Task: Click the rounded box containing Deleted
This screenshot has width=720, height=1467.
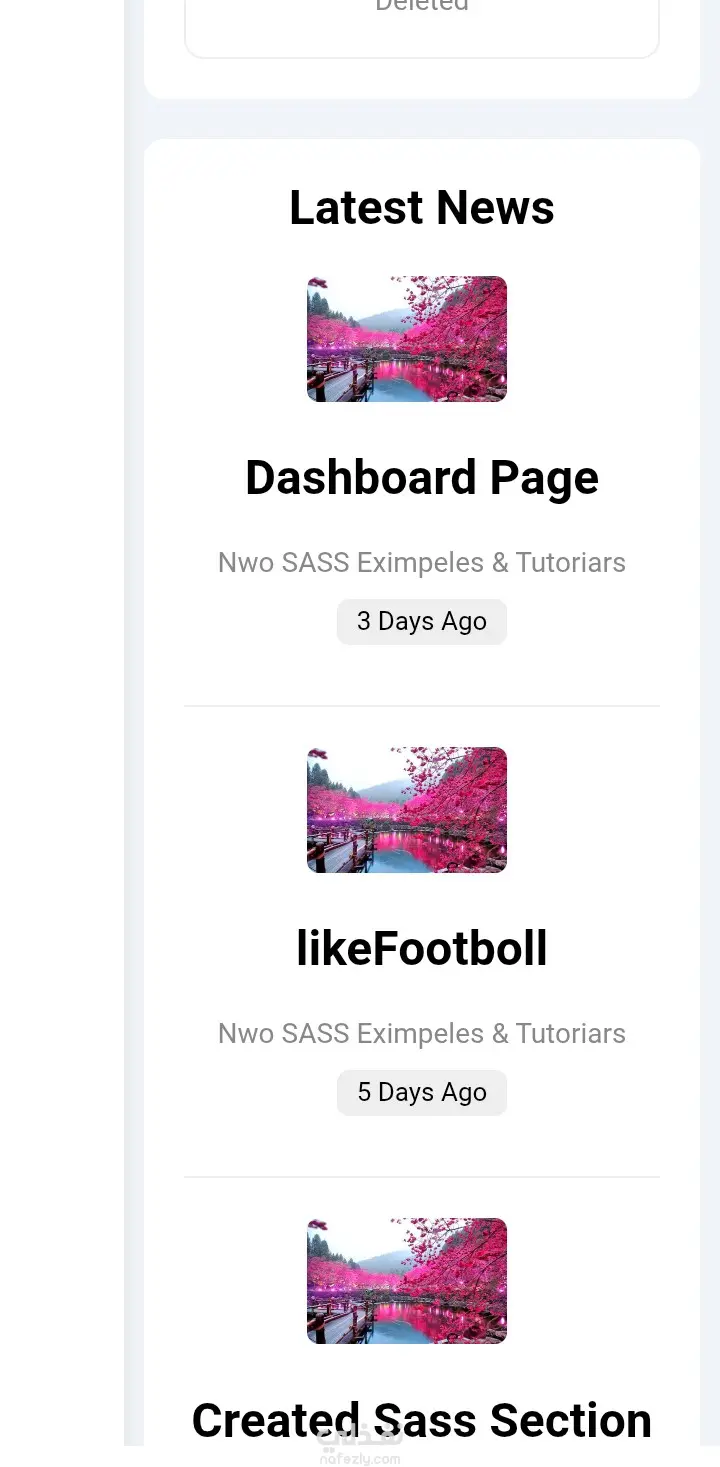Action: click(x=422, y=28)
